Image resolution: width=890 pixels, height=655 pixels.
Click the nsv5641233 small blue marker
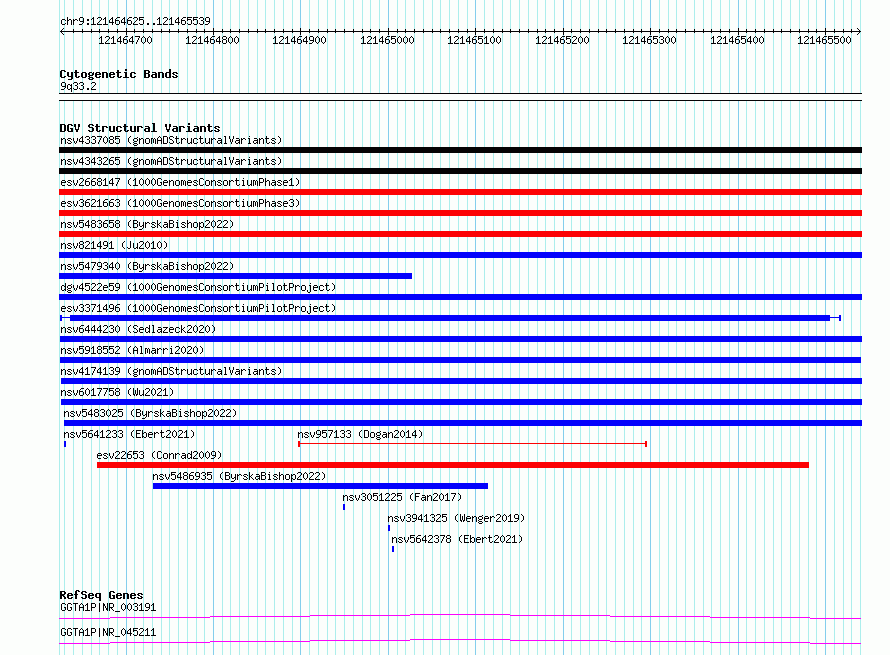[65, 444]
